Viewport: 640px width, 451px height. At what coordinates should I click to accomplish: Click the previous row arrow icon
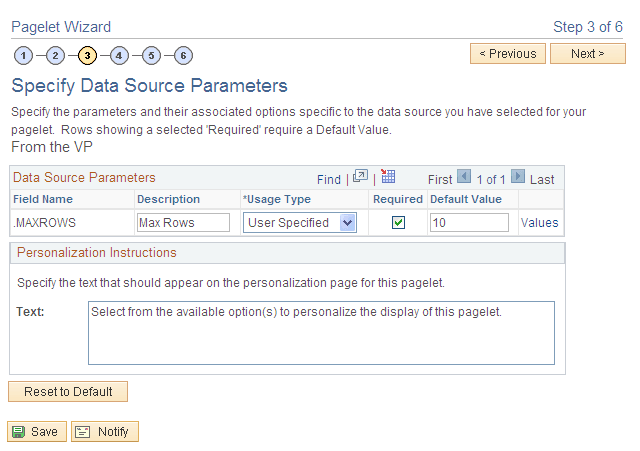click(464, 177)
